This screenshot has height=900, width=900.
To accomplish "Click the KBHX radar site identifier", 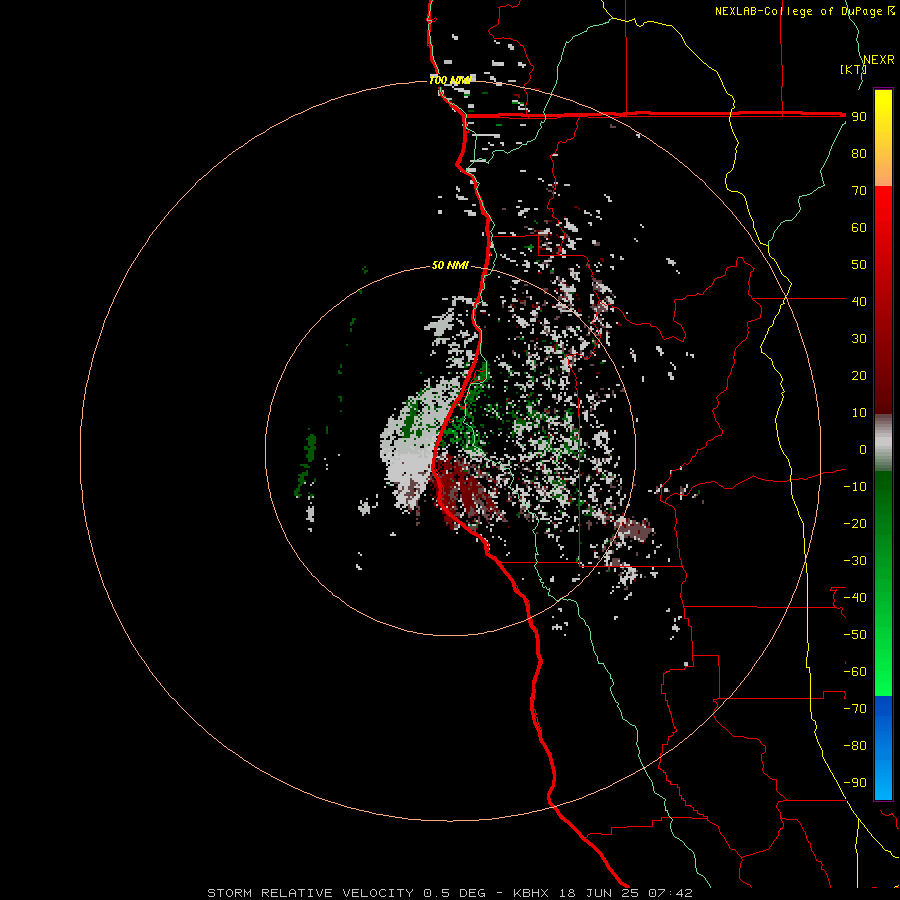I will click(531, 893).
